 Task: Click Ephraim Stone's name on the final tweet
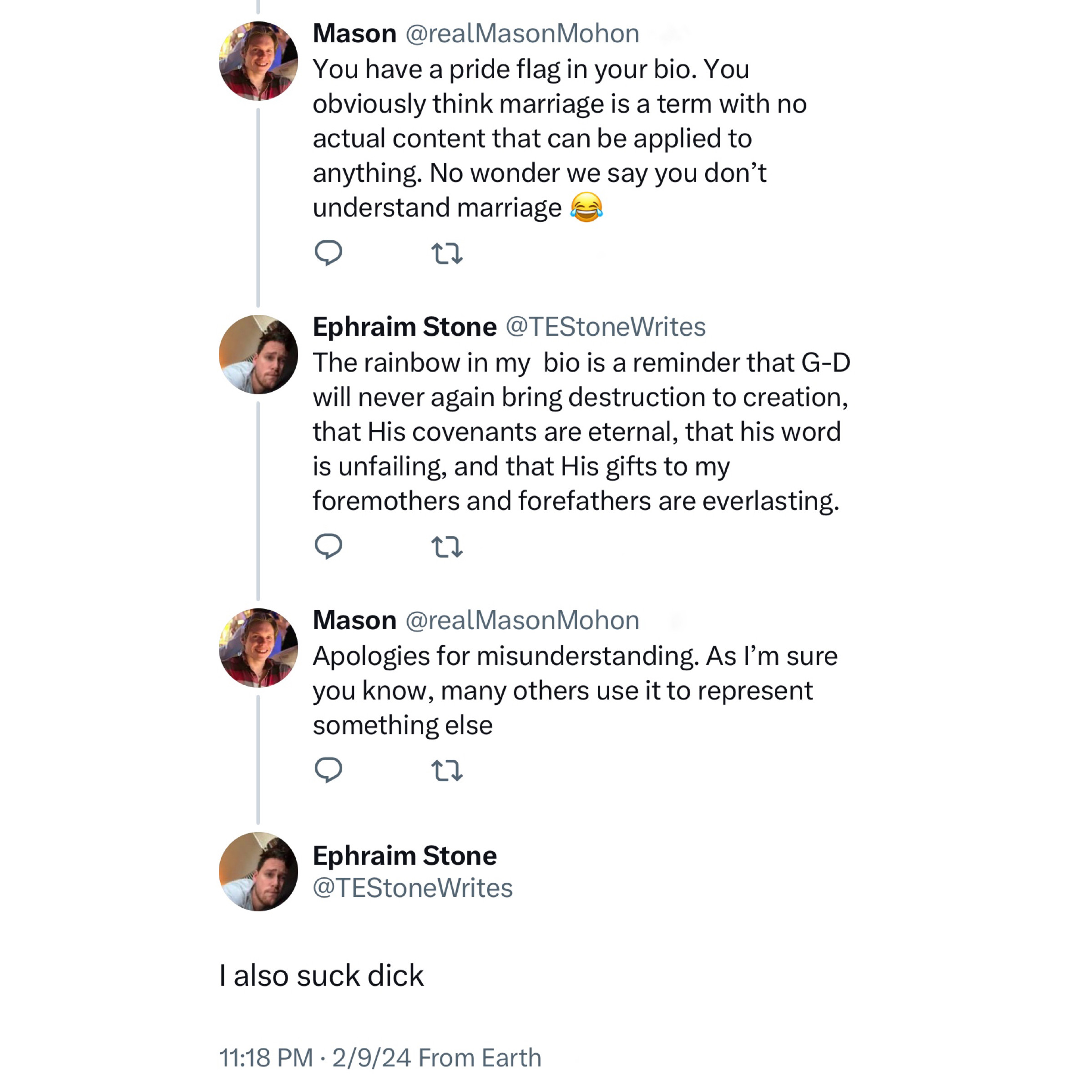pos(404,856)
